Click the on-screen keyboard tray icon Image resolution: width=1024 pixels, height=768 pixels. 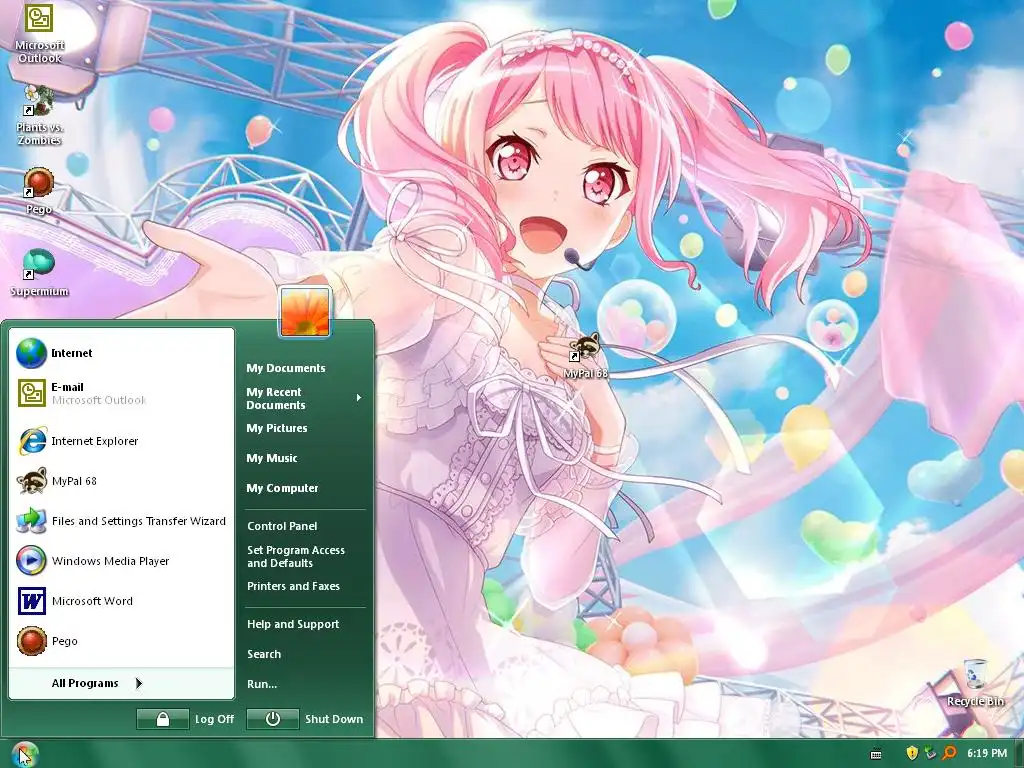(876, 754)
